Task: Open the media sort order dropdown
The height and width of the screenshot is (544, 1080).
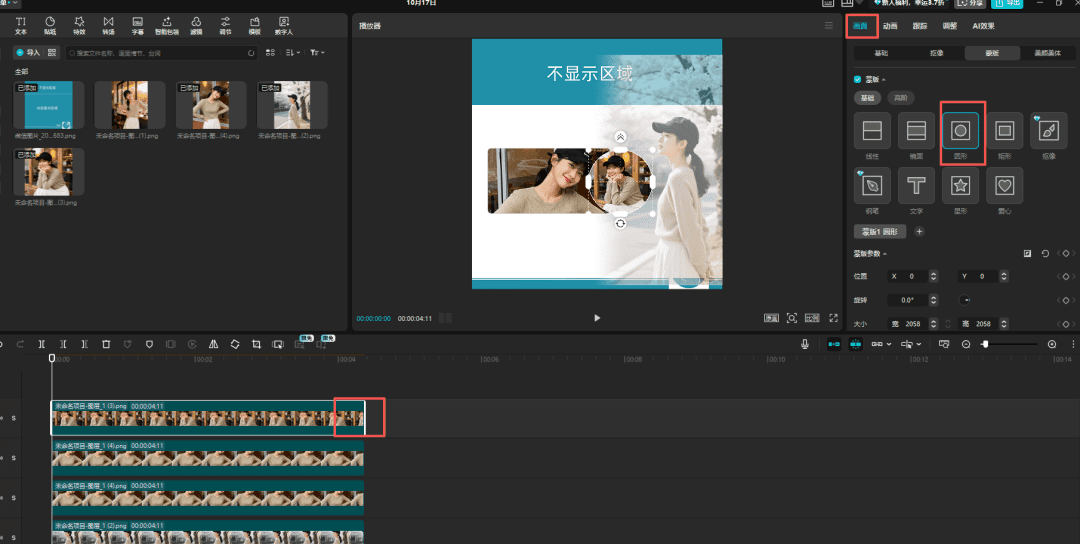Action: 292,52
